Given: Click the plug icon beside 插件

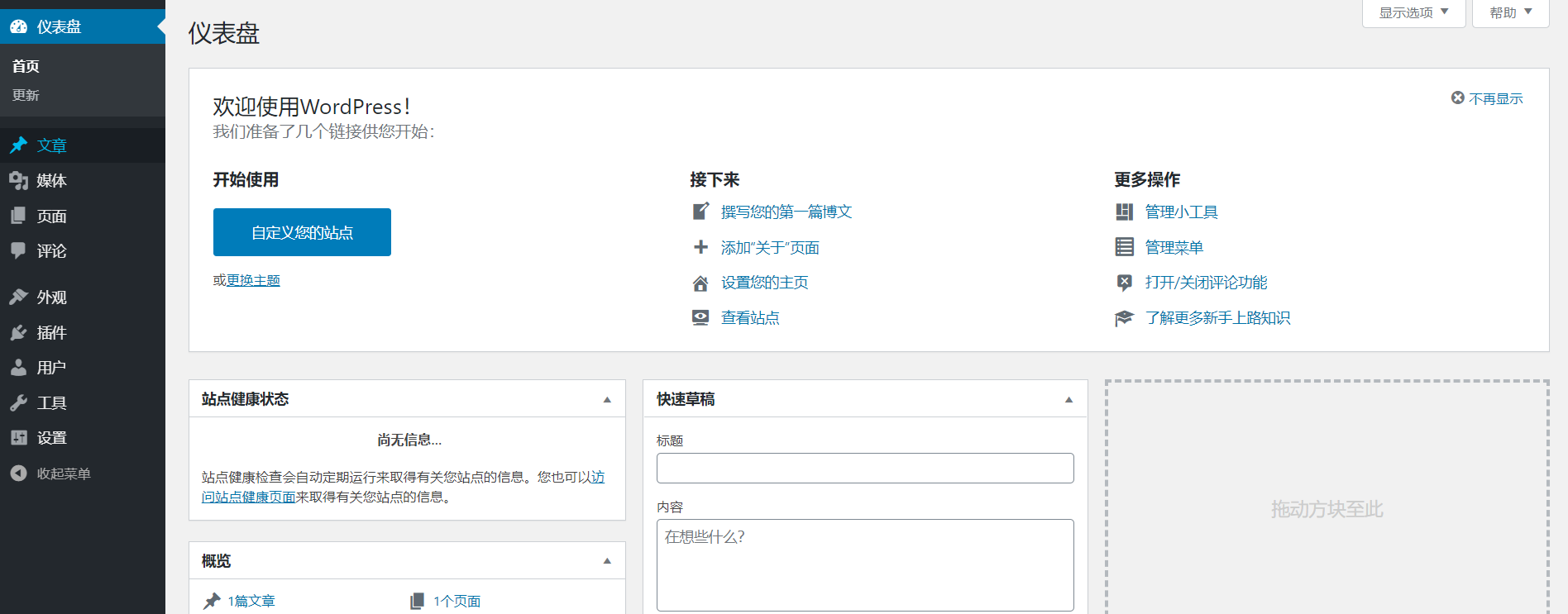Looking at the screenshot, I should click(x=18, y=332).
